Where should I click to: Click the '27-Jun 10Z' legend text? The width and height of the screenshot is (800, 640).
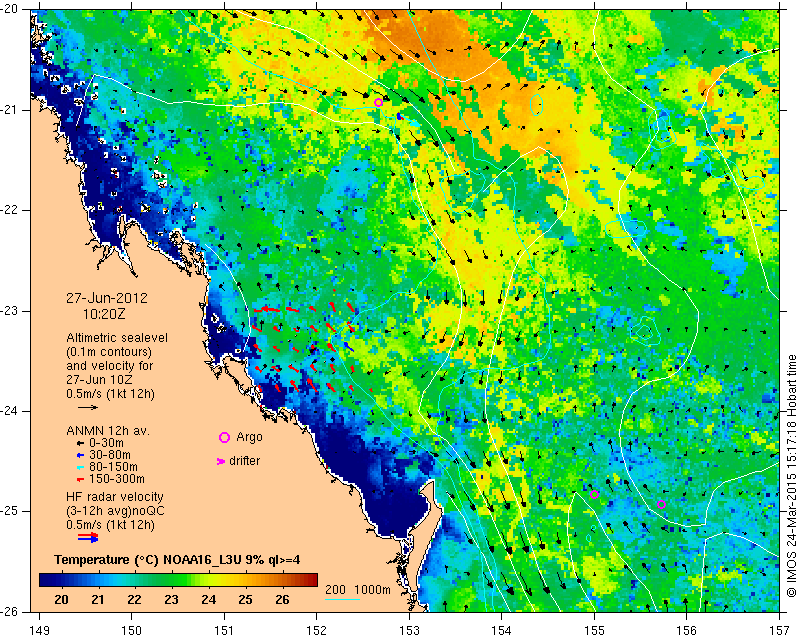(x=99, y=380)
